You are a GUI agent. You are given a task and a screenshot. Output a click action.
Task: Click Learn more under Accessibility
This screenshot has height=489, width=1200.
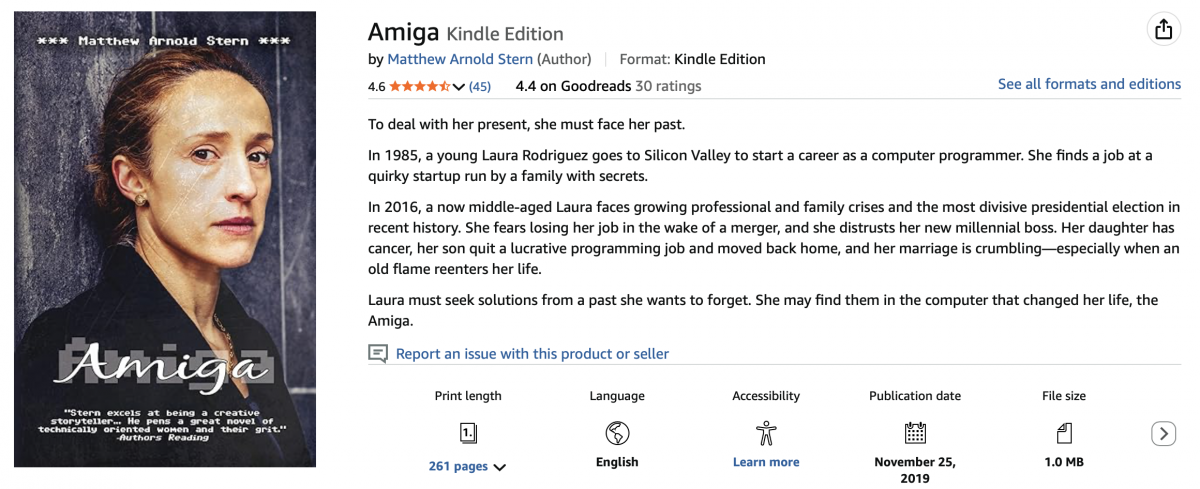[766, 462]
